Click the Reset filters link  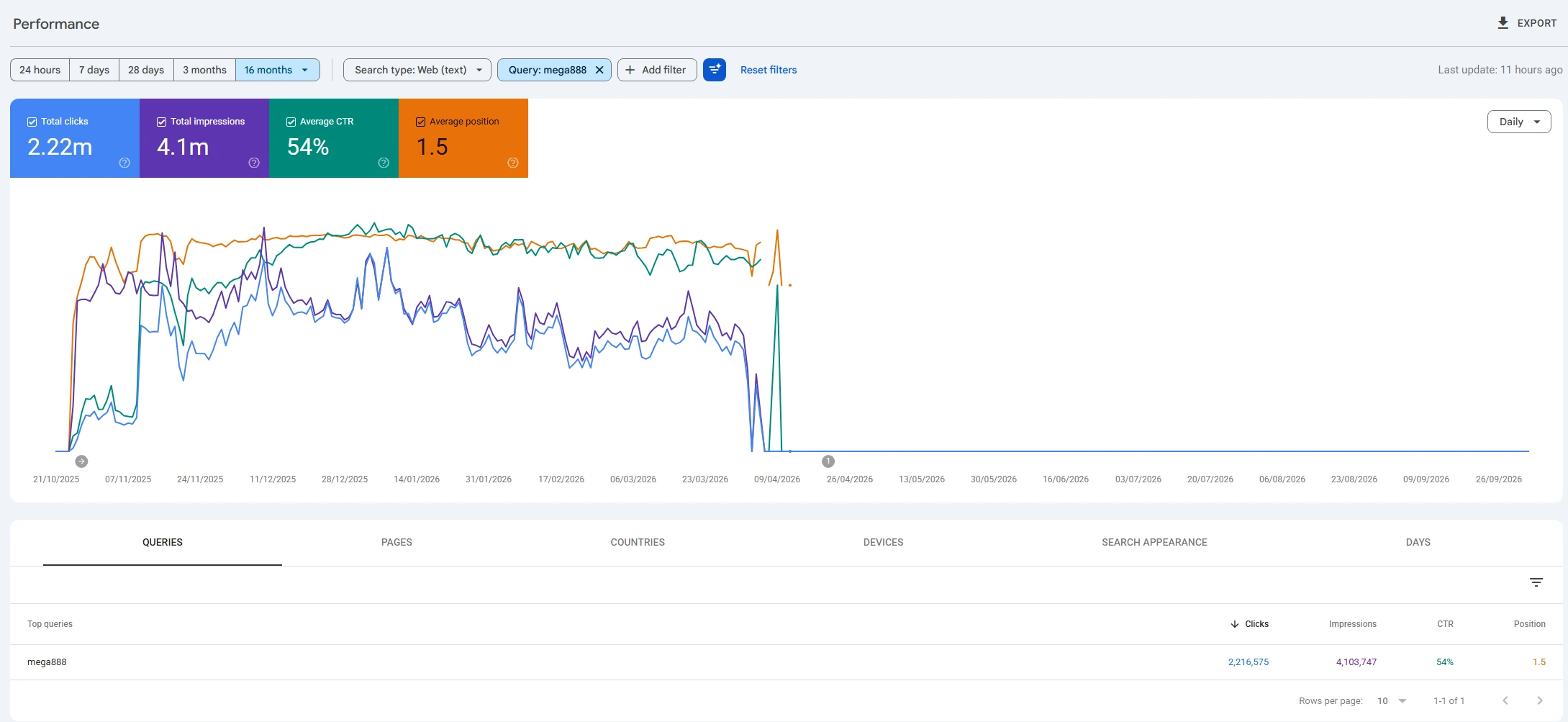769,70
